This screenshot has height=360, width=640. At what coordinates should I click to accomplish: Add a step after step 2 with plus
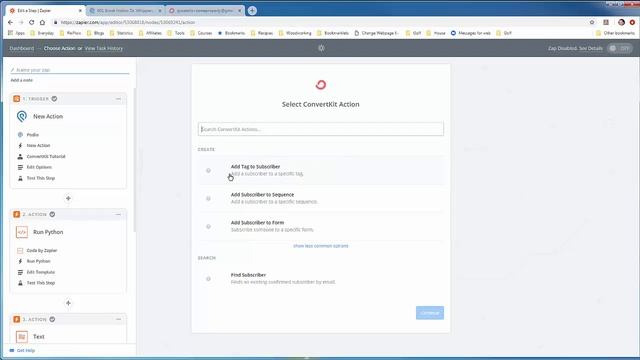coord(68,303)
